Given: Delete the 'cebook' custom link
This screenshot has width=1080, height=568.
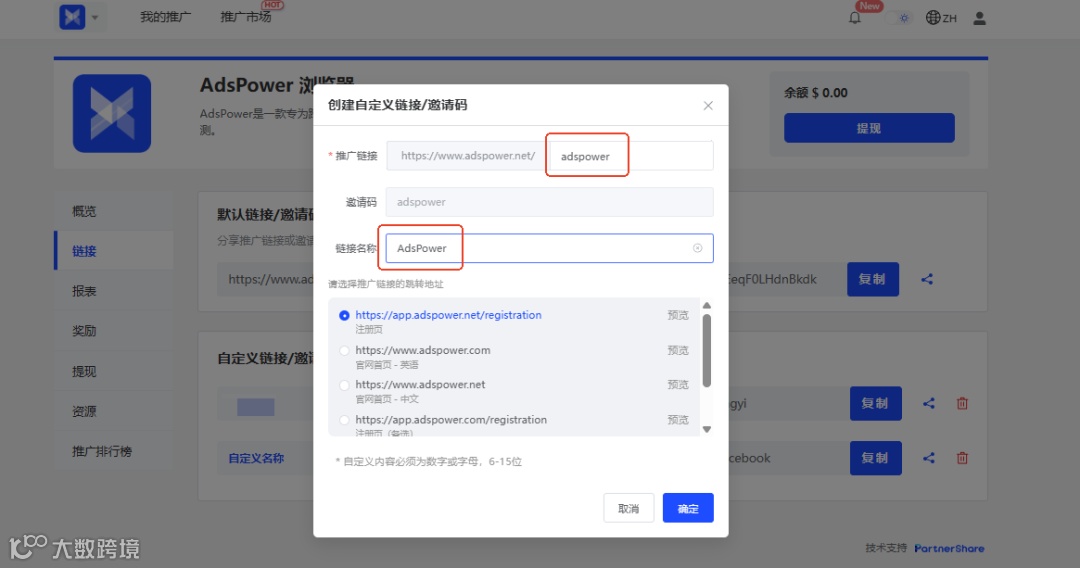Looking at the screenshot, I should [962, 458].
